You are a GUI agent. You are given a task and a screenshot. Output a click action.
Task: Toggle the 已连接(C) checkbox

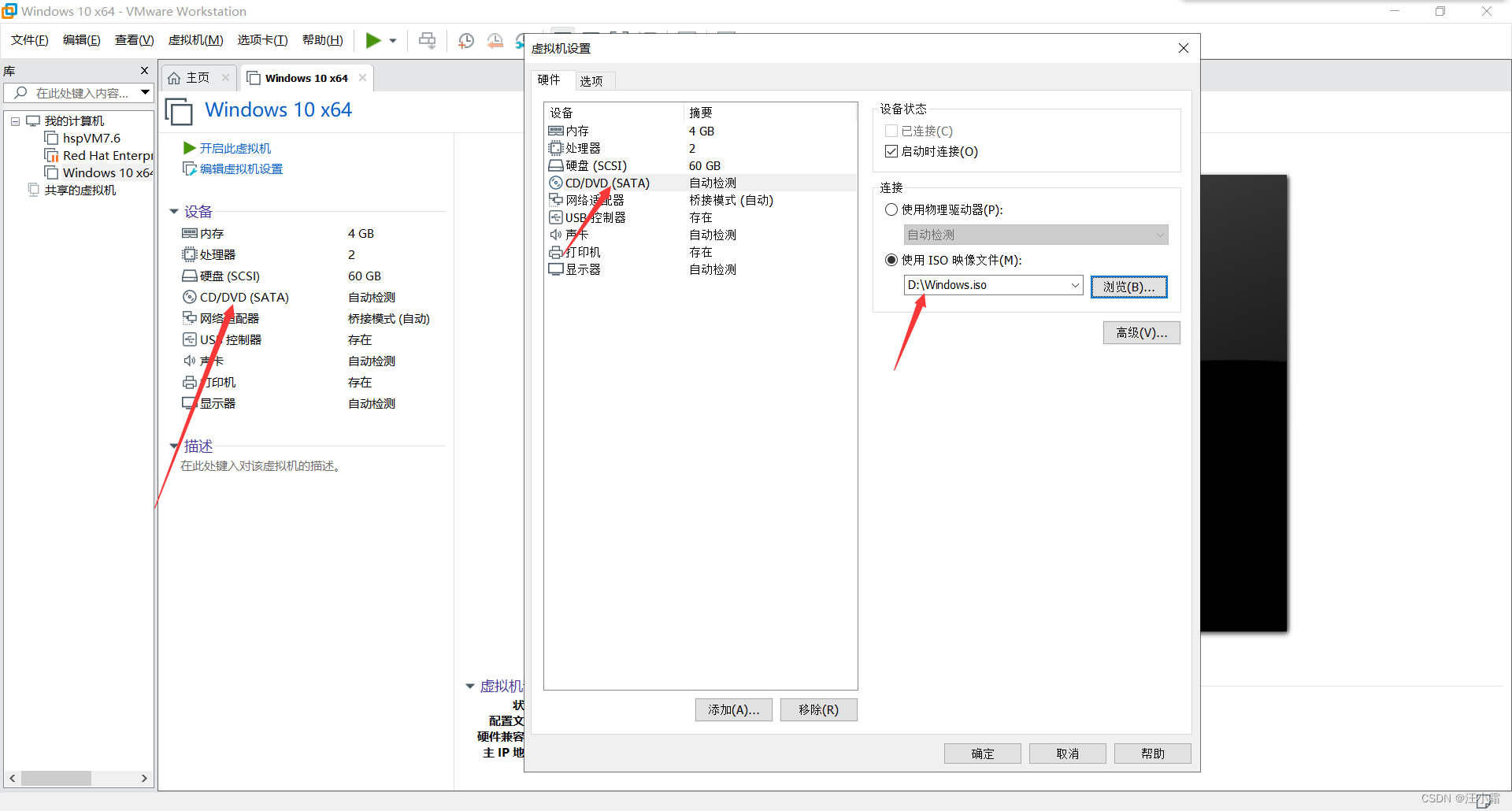891,131
